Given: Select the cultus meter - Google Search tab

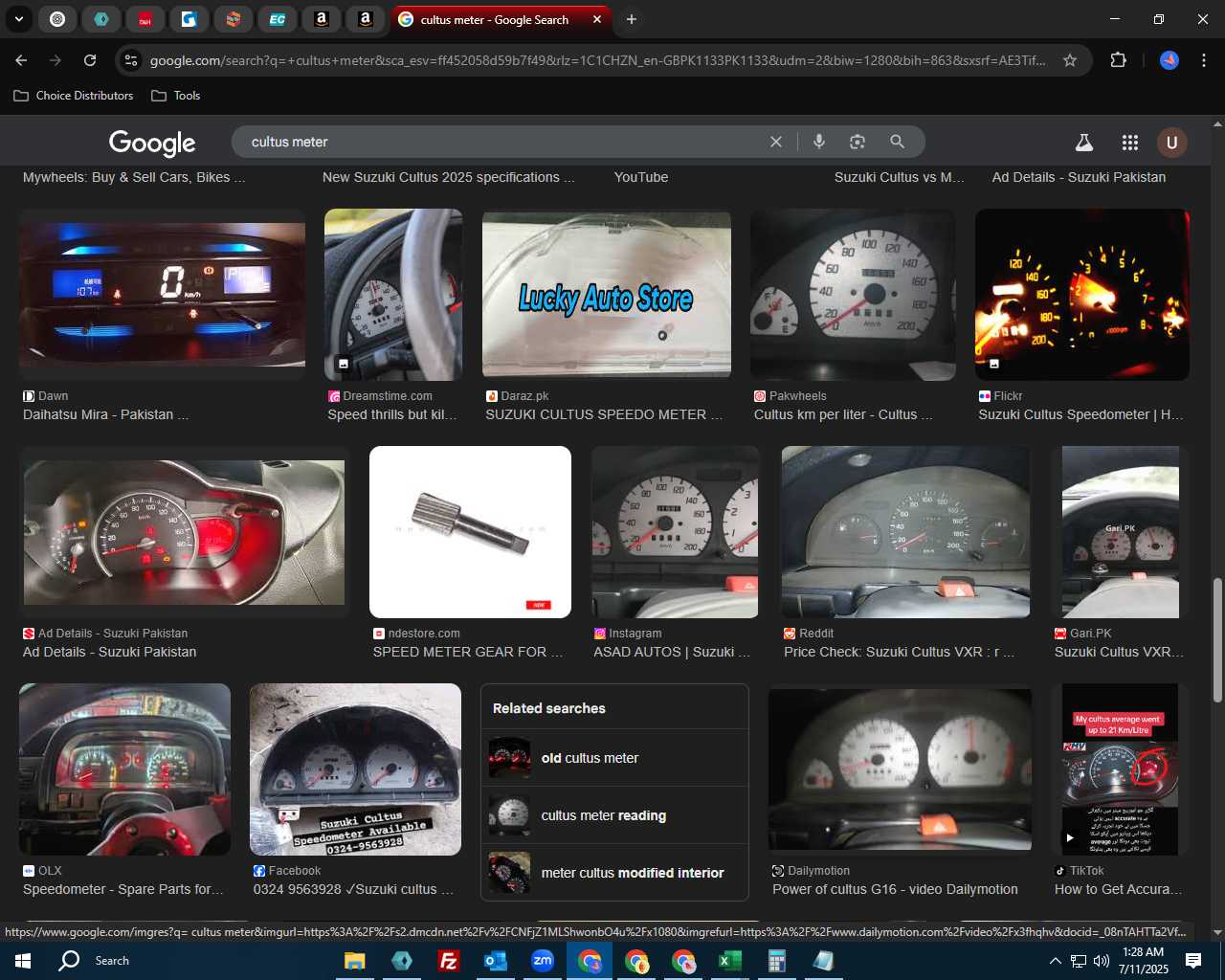Looking at the screenshot, I should [x=493, y=19].
